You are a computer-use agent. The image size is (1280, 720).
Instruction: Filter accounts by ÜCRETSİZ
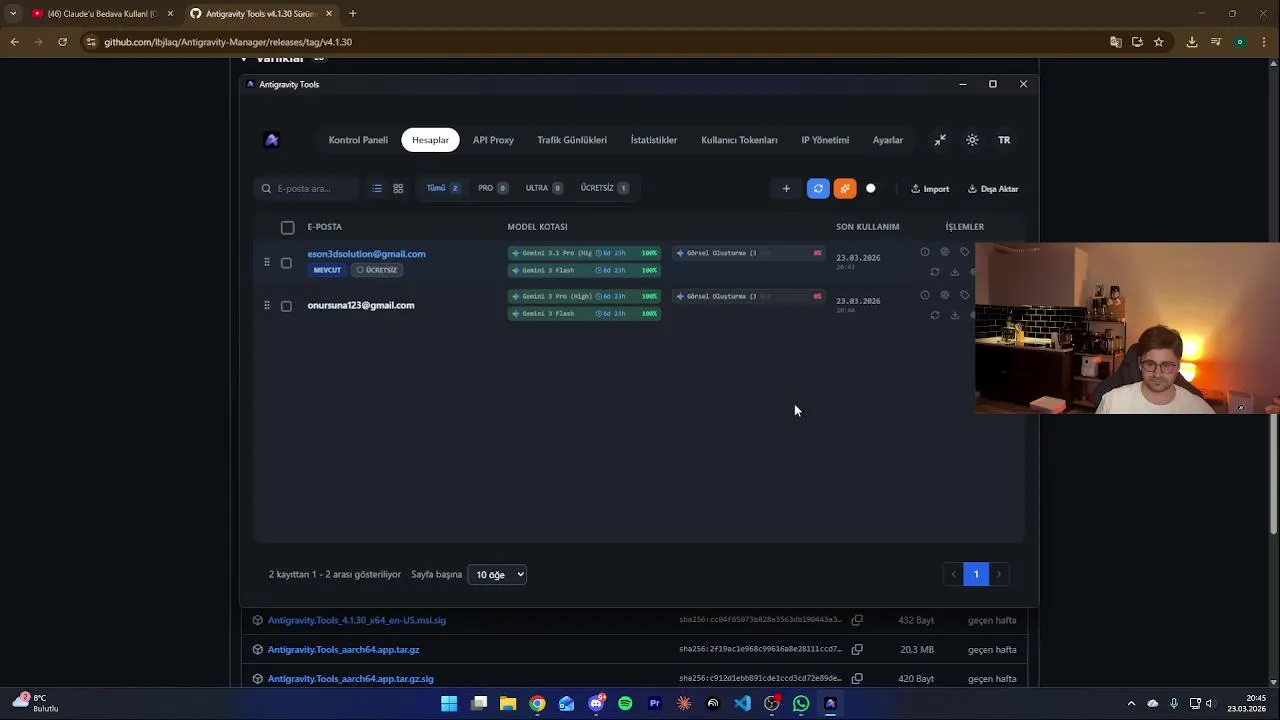(604, 188)
